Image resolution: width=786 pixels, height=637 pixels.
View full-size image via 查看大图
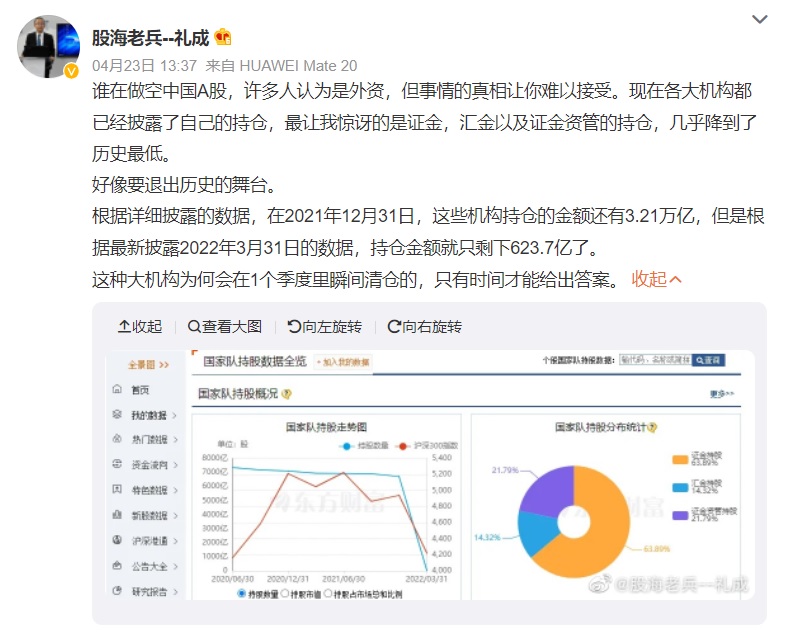(225, 327)
